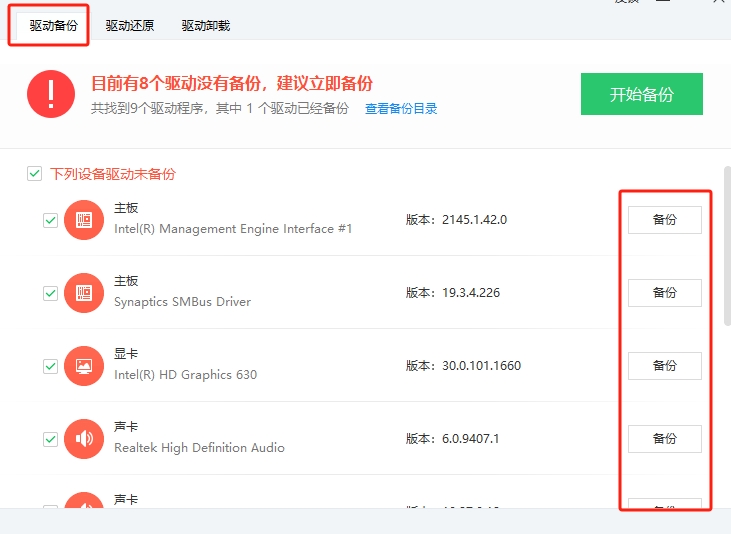Uncheck the Realtek High Definition Audio checkbox
The height and width of the screenshot is (534, 731).
[50, 439]
